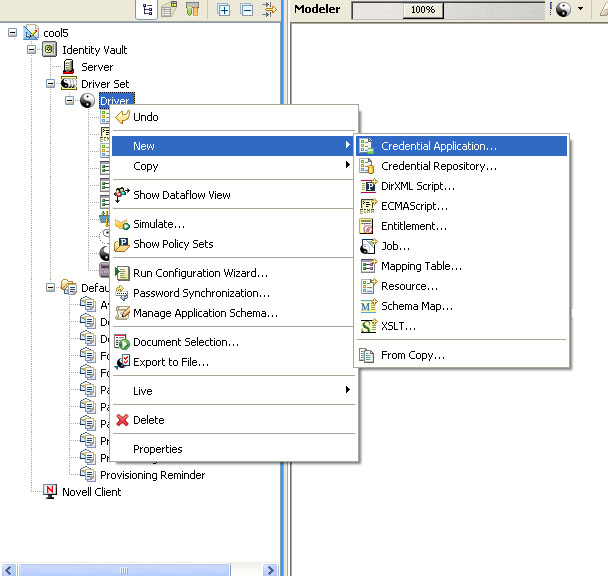
Task: Collapse the Identity Vault tree node
Action: click(x=31, y=49)
